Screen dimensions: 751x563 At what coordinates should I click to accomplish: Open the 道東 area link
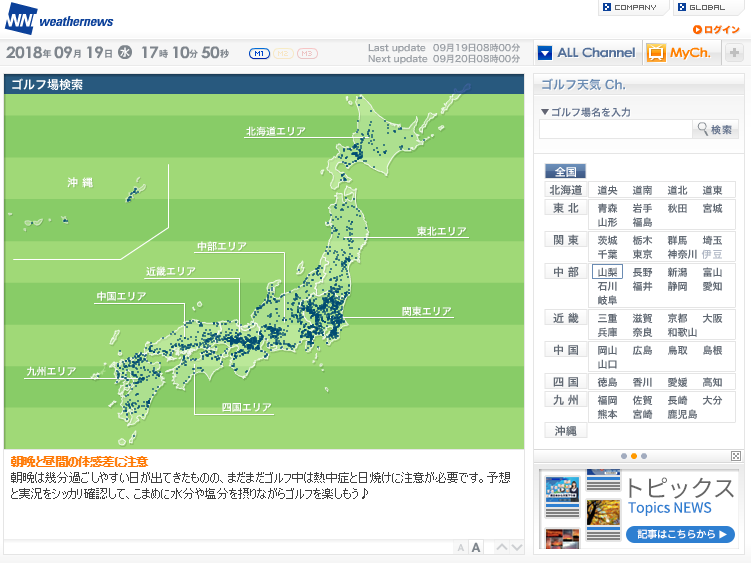point(712,191)
